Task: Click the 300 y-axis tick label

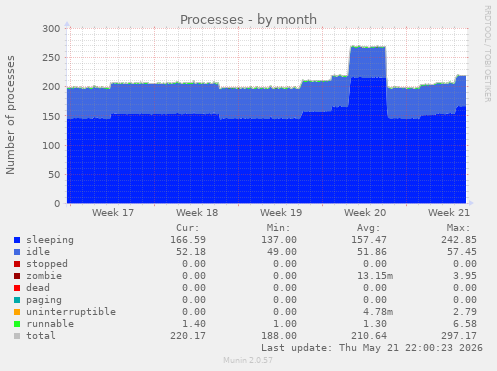Action: click(x=51, y=29)
